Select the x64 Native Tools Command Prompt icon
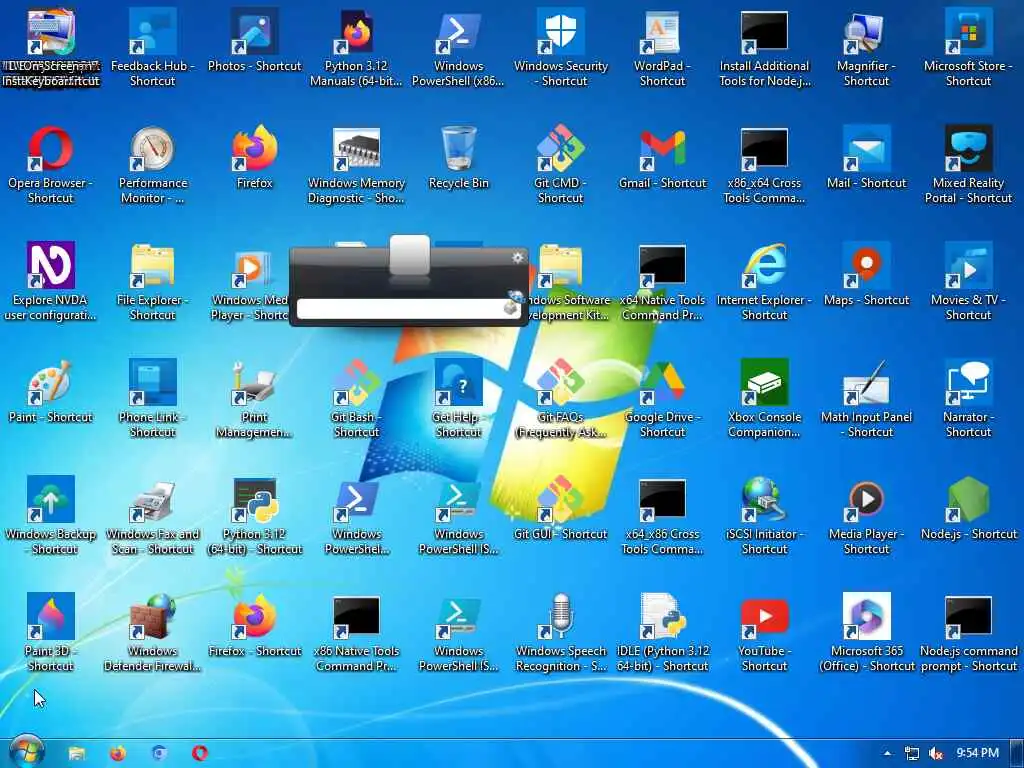 pyautogui.click(x=662, y=281)
